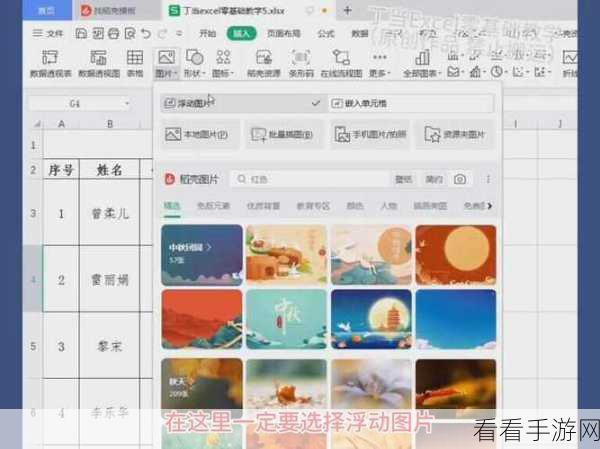Click the wallpaper (壁纸) search tag
Image resolution: width=600 pixels, height=449 pixels.
click(404, 179)
